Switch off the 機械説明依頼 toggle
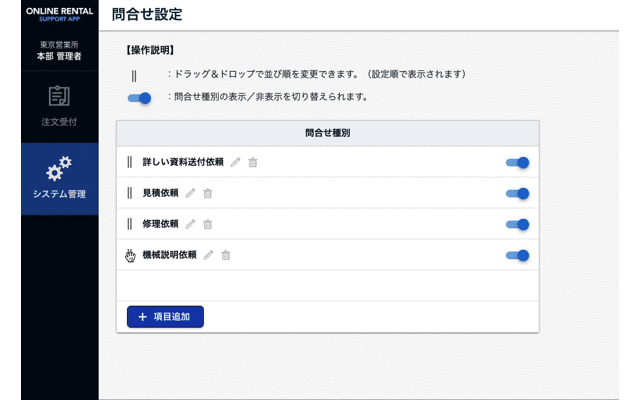The width and height of the screenshot is (640, 400). pyautogui.click(x=517, y=255)
